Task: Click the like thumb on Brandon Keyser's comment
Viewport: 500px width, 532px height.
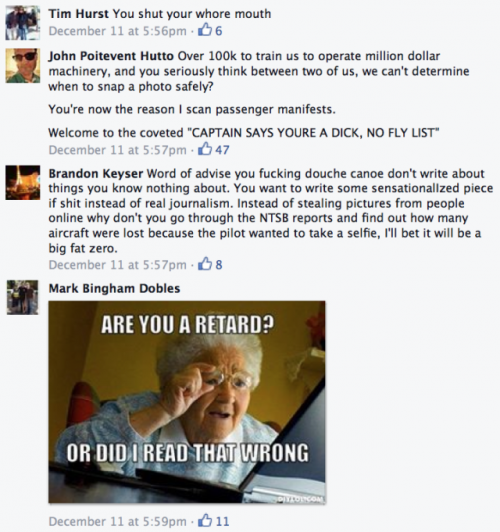Action: tap(205, 264)
